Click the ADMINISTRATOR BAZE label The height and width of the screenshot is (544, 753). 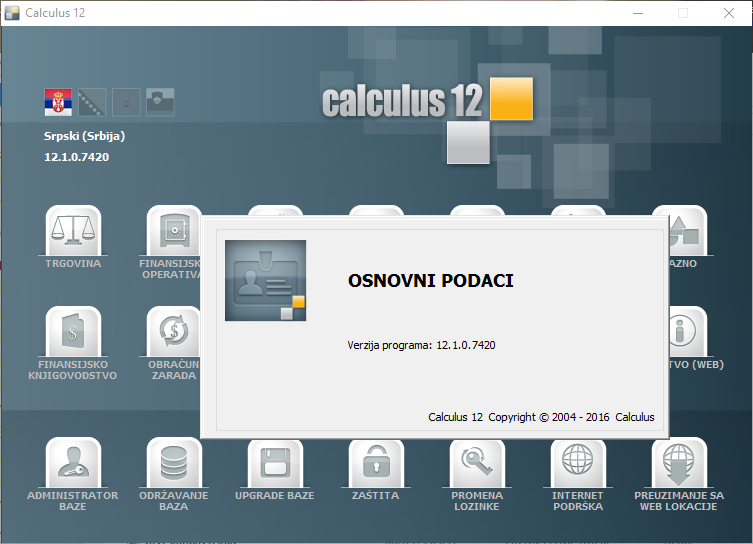pyautogui.click(x=73, y=501)
